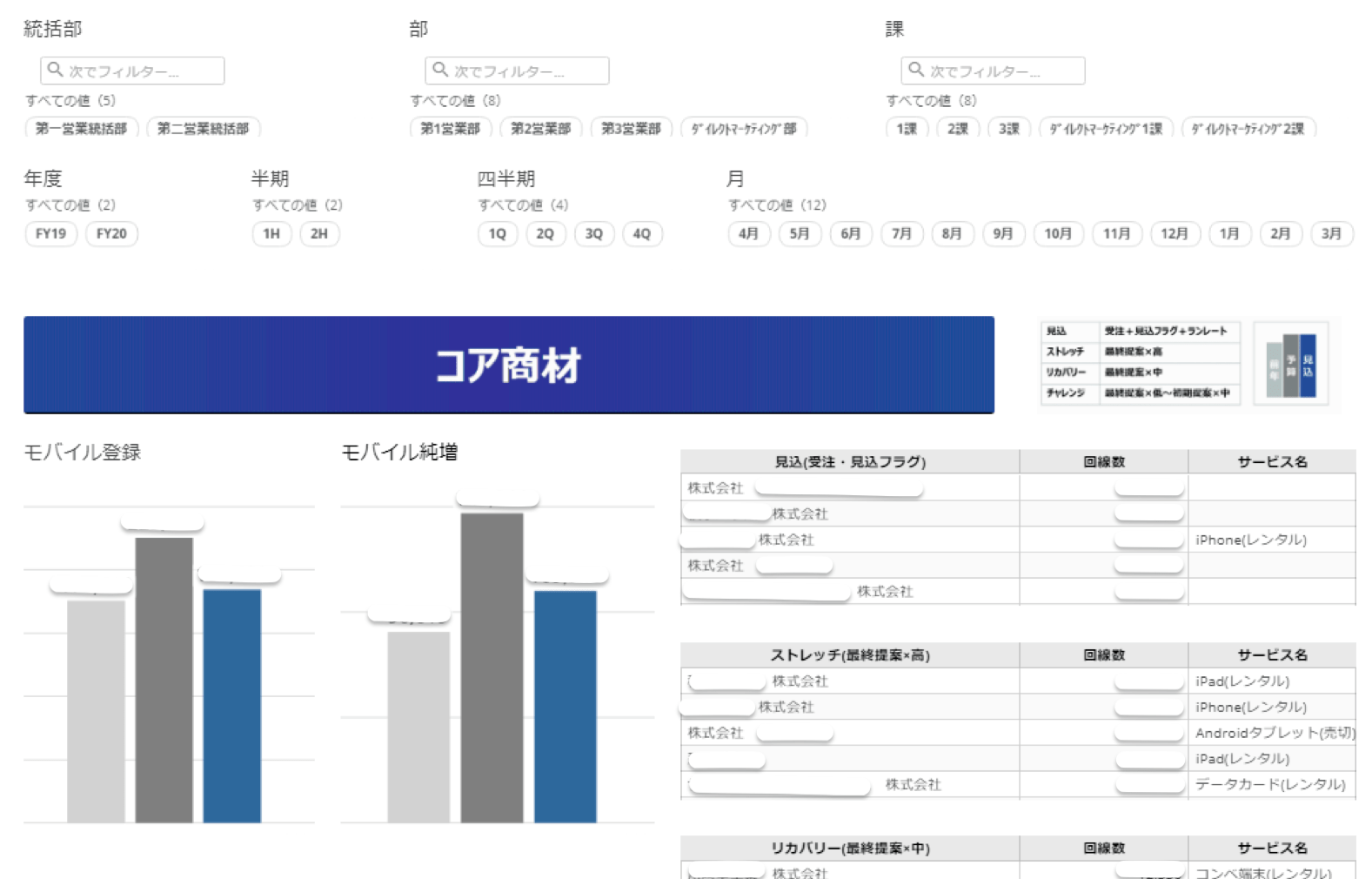Focus the 部 filter text field

[517, 70]
